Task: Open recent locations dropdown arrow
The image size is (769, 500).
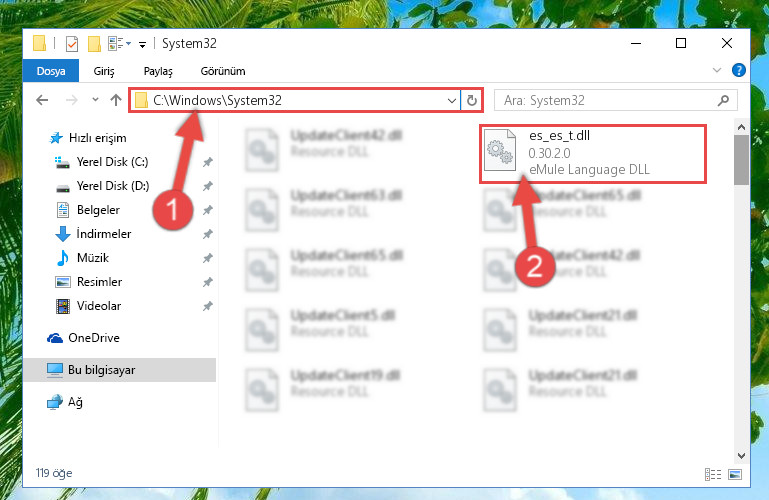Action: pos(95,100)
